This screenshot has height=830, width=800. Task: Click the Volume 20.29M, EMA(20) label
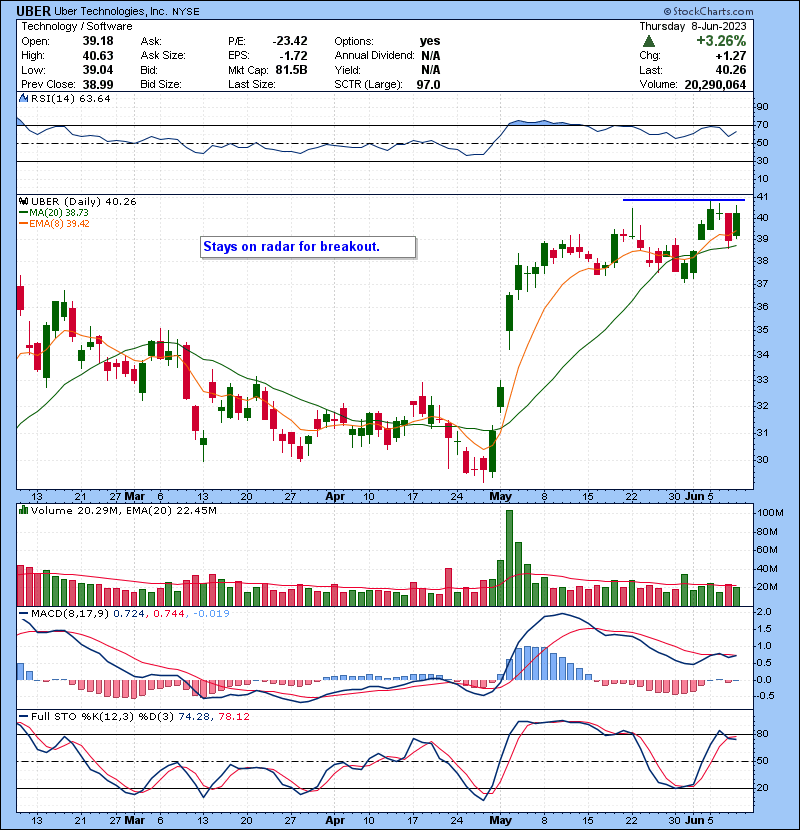tap(123, 511)
